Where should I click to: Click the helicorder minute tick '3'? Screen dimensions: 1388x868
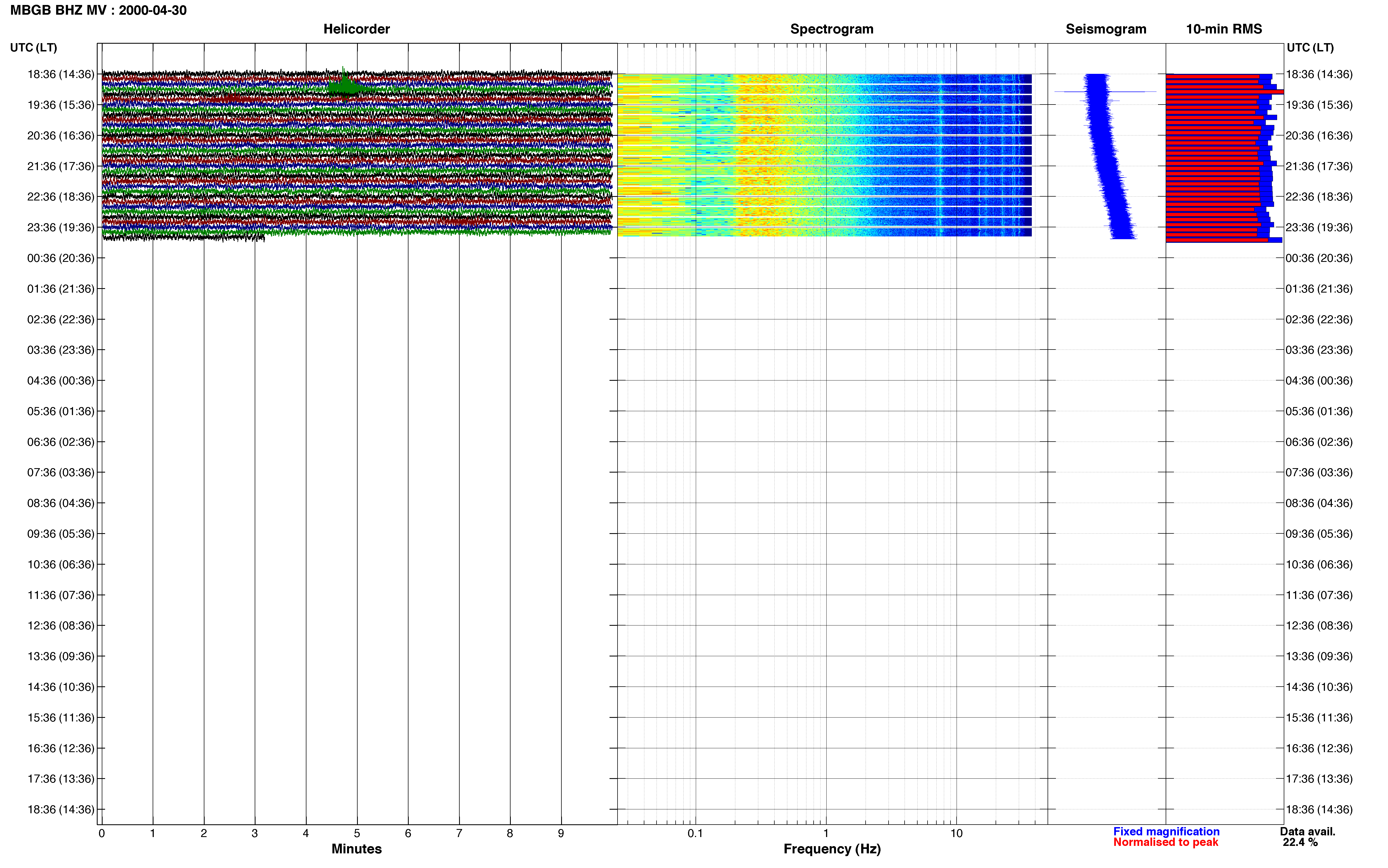pos(255,833)
